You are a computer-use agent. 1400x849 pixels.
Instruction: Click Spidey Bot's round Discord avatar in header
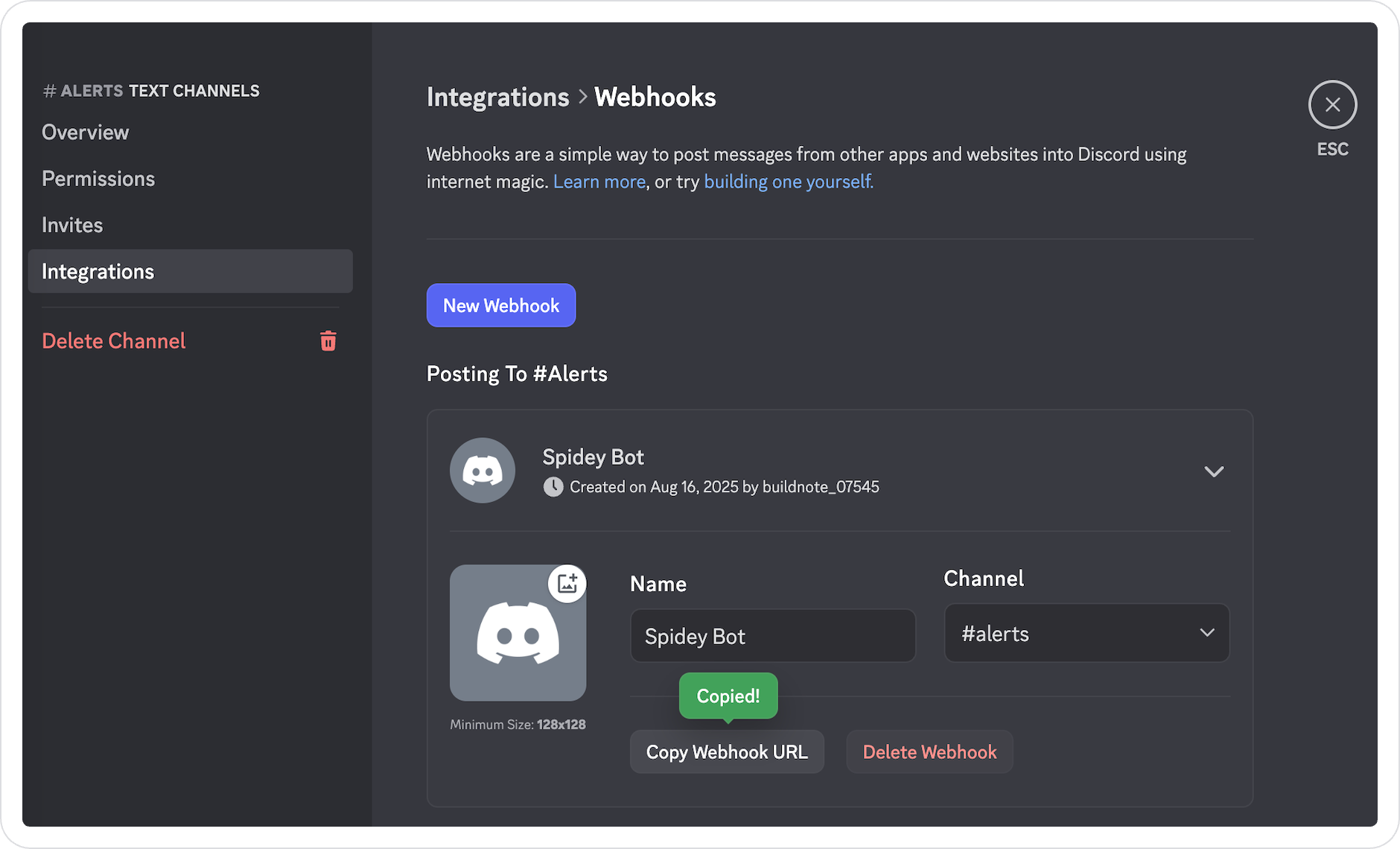483,471
